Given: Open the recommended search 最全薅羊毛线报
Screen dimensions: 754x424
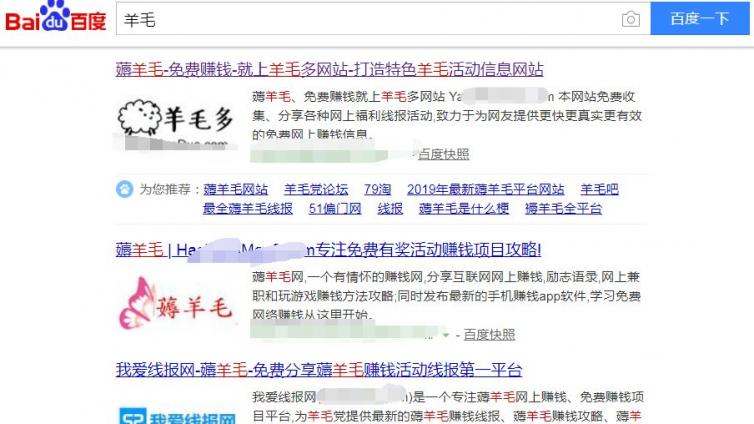Looking at the screenshot, I should (248, 209).
